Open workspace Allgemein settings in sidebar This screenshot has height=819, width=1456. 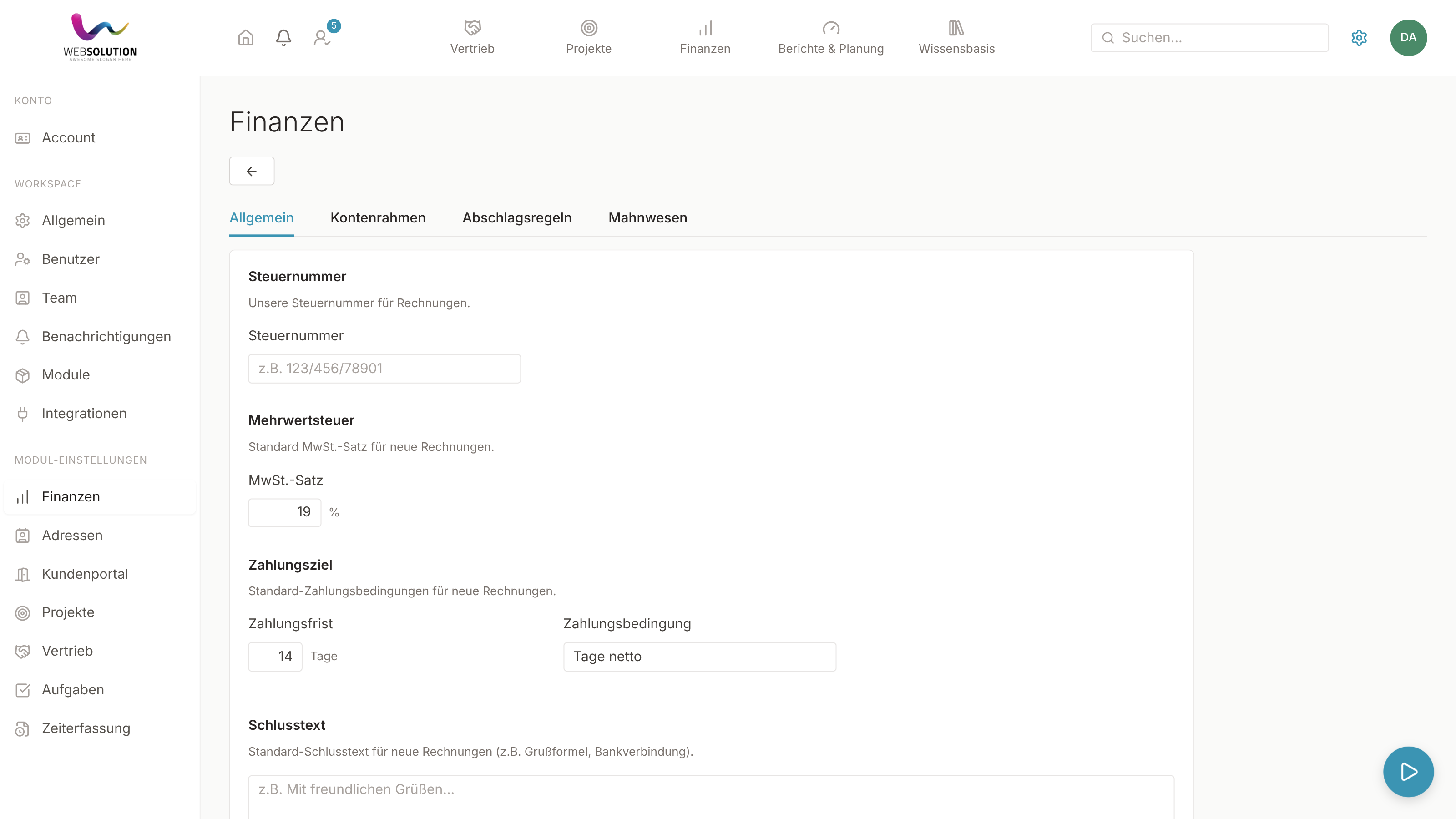(100, 220)
